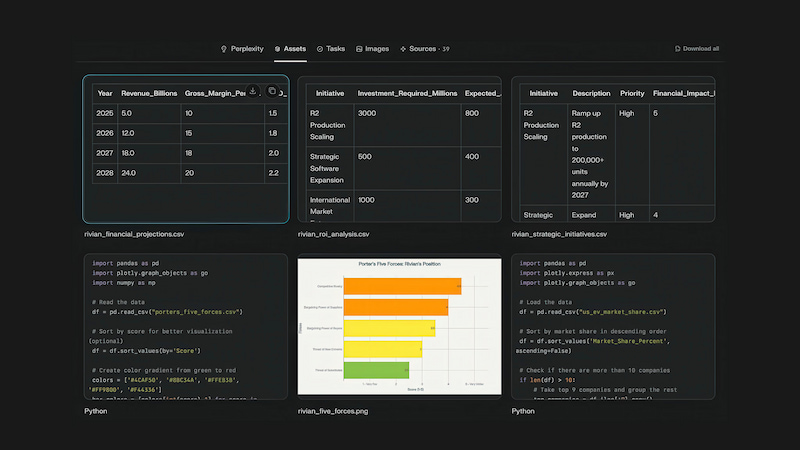
Task: Open the rivian_roi_analysis.csv table preview
Action: 400,149
